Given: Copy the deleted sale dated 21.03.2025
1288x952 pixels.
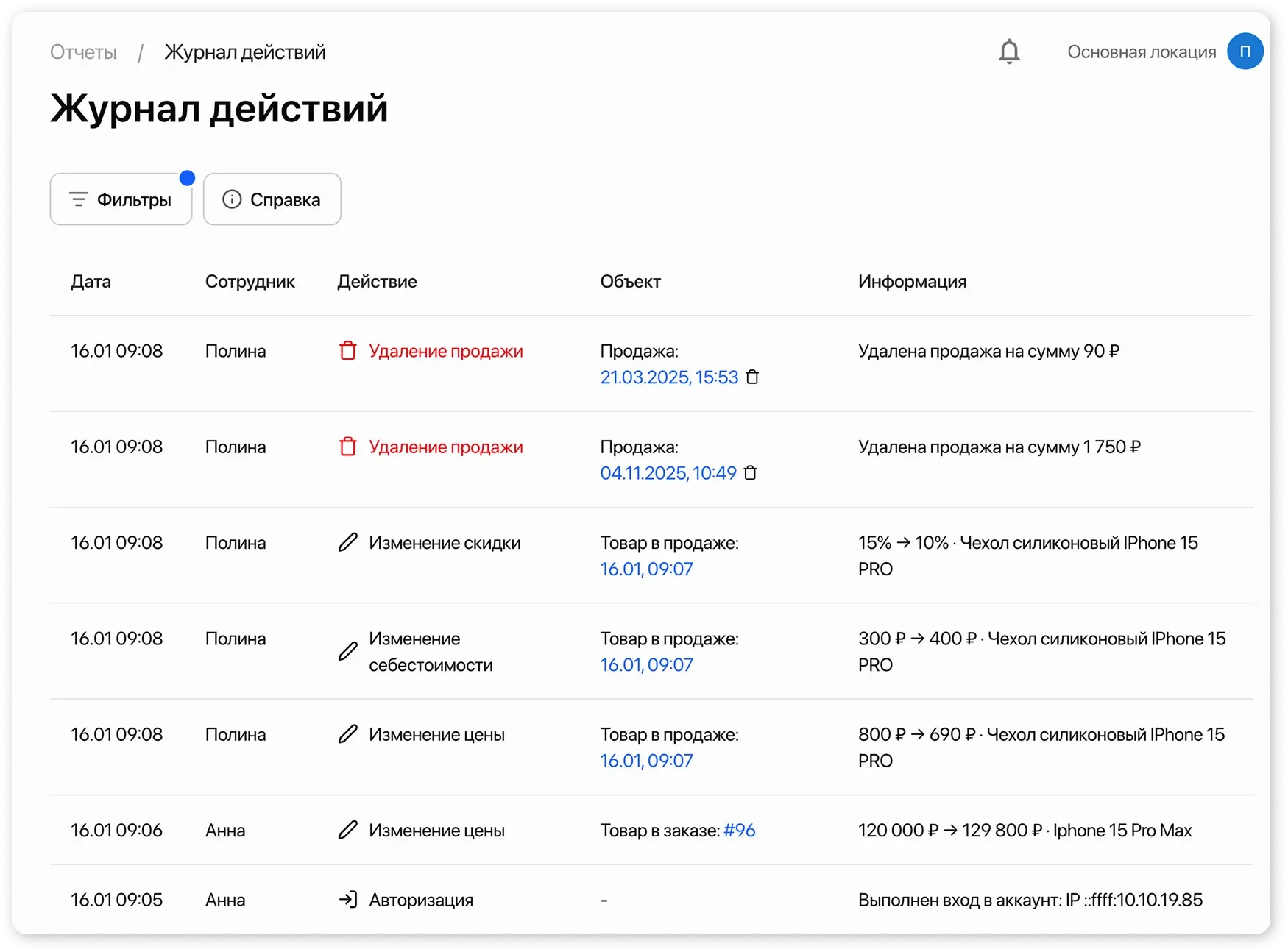Looking at the screenshot, I should [x=753, y=377].
